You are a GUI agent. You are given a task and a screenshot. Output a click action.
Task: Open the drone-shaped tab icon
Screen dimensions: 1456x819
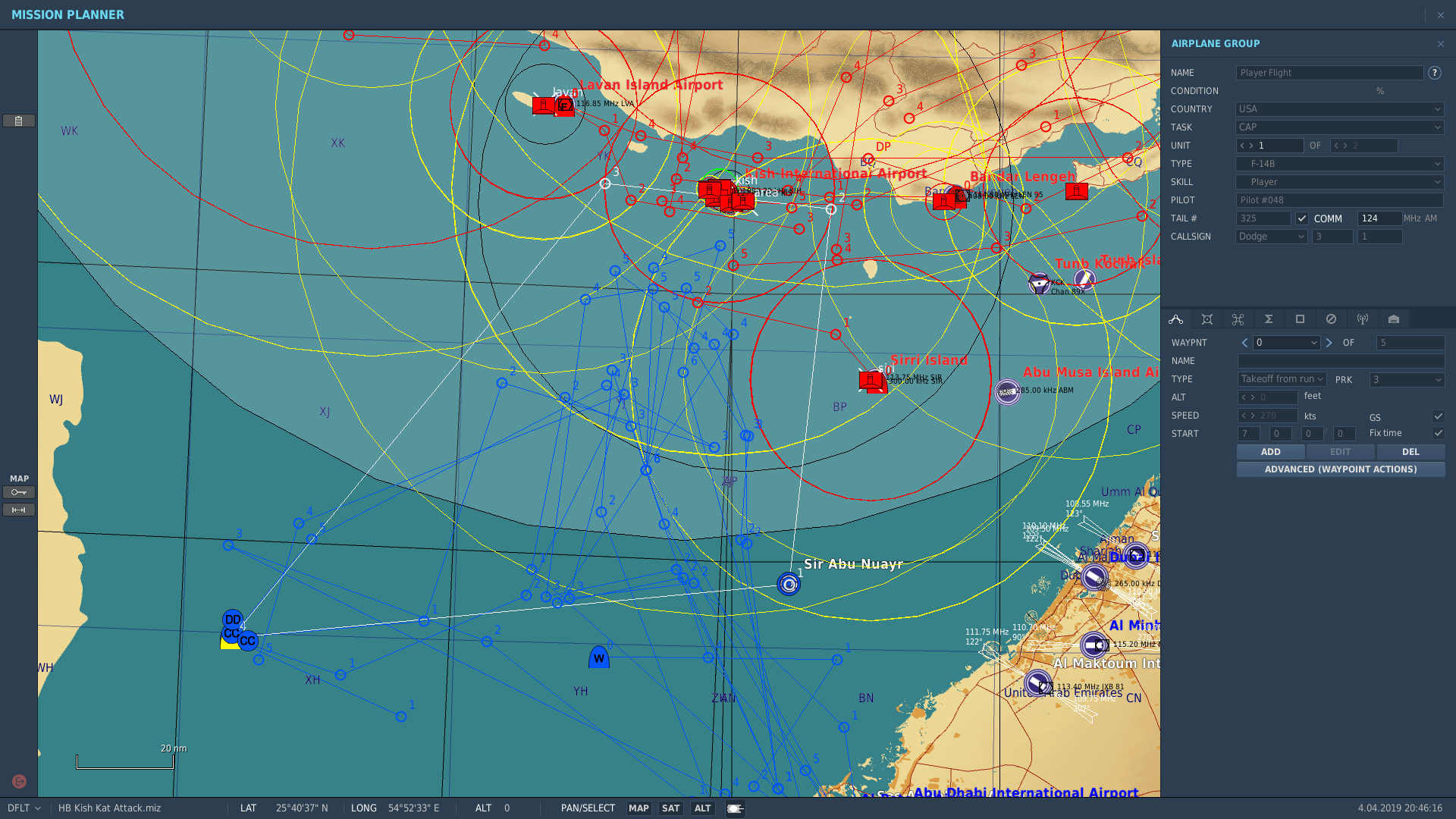[1238, 319]
